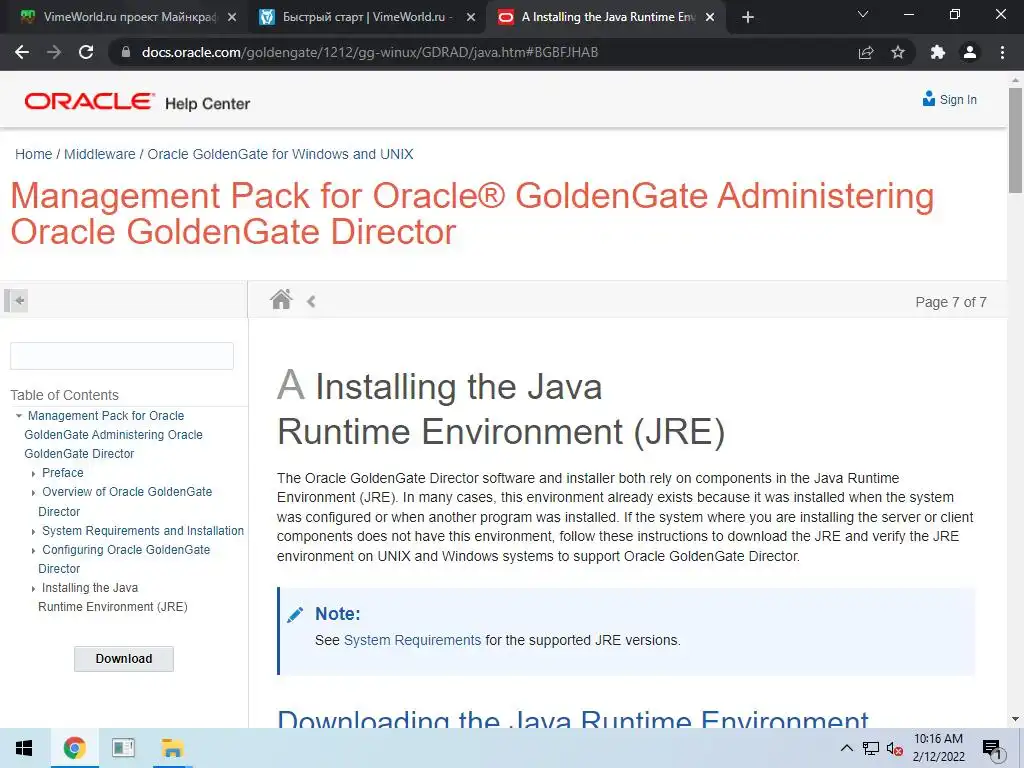Screen dimensions: 1024x768
Task: Click the page vertical scrollbar thumb
Action: [x=1015, y=140]
